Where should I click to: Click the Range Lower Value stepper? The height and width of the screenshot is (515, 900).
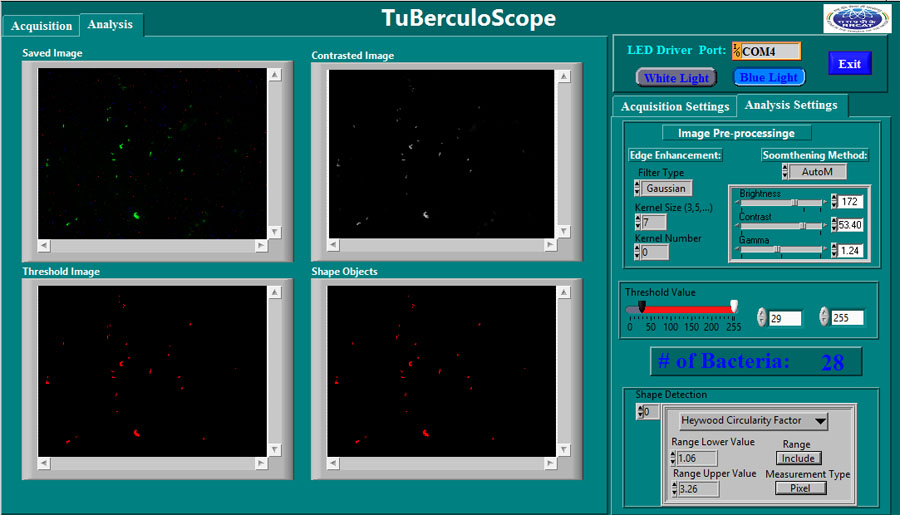pyautogui.click(x=673, y=458)
